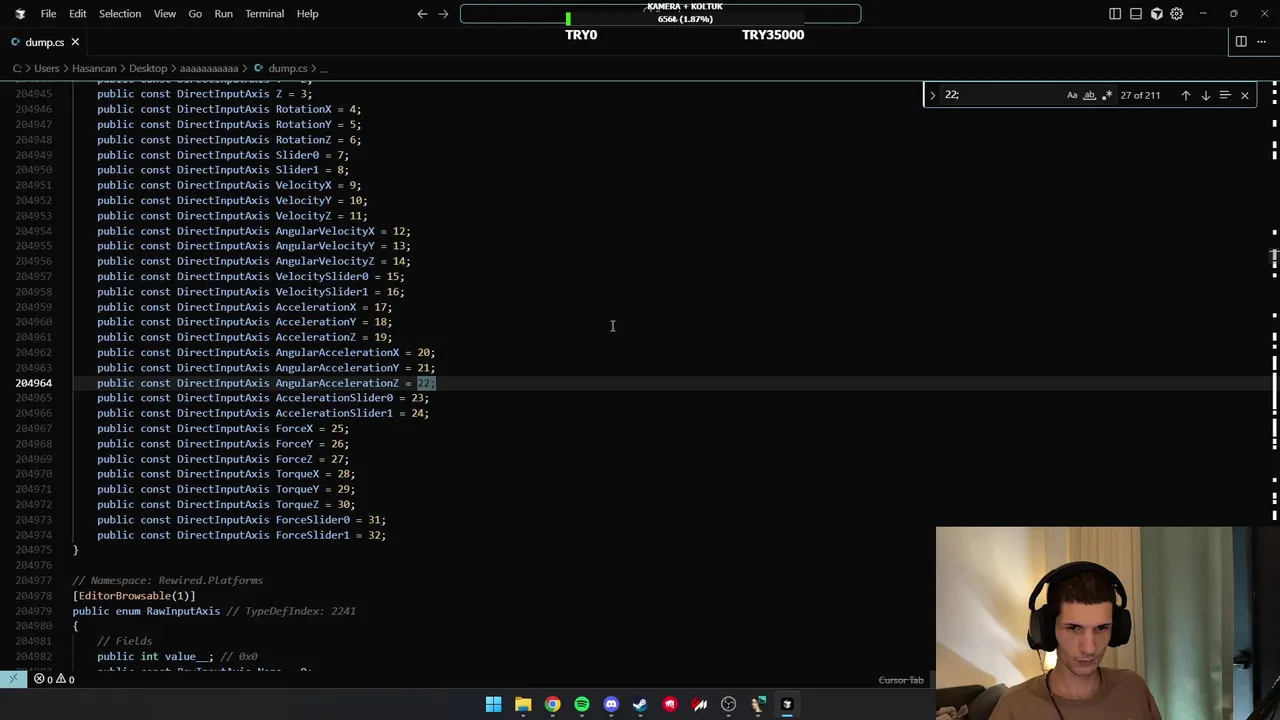Open the View menu
Image resolution: width=1280 pixels, height=720 pixels.
click(x=165, y=14)
